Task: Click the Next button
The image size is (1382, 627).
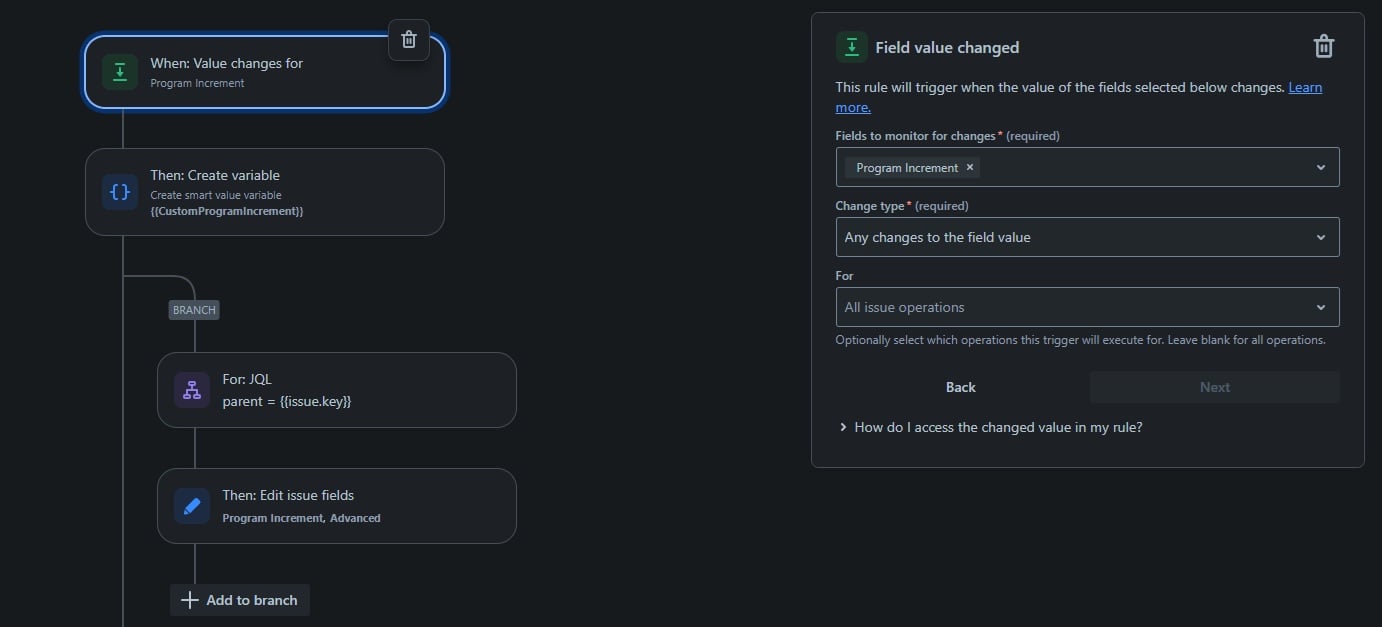Action: point(1215,387)
